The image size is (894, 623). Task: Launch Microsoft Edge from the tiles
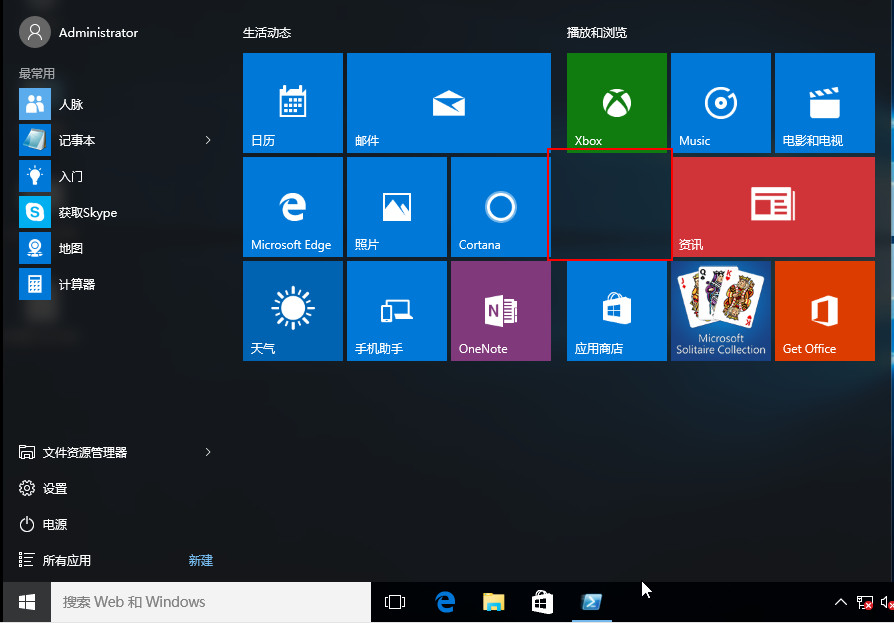click(x=292, y=206)
